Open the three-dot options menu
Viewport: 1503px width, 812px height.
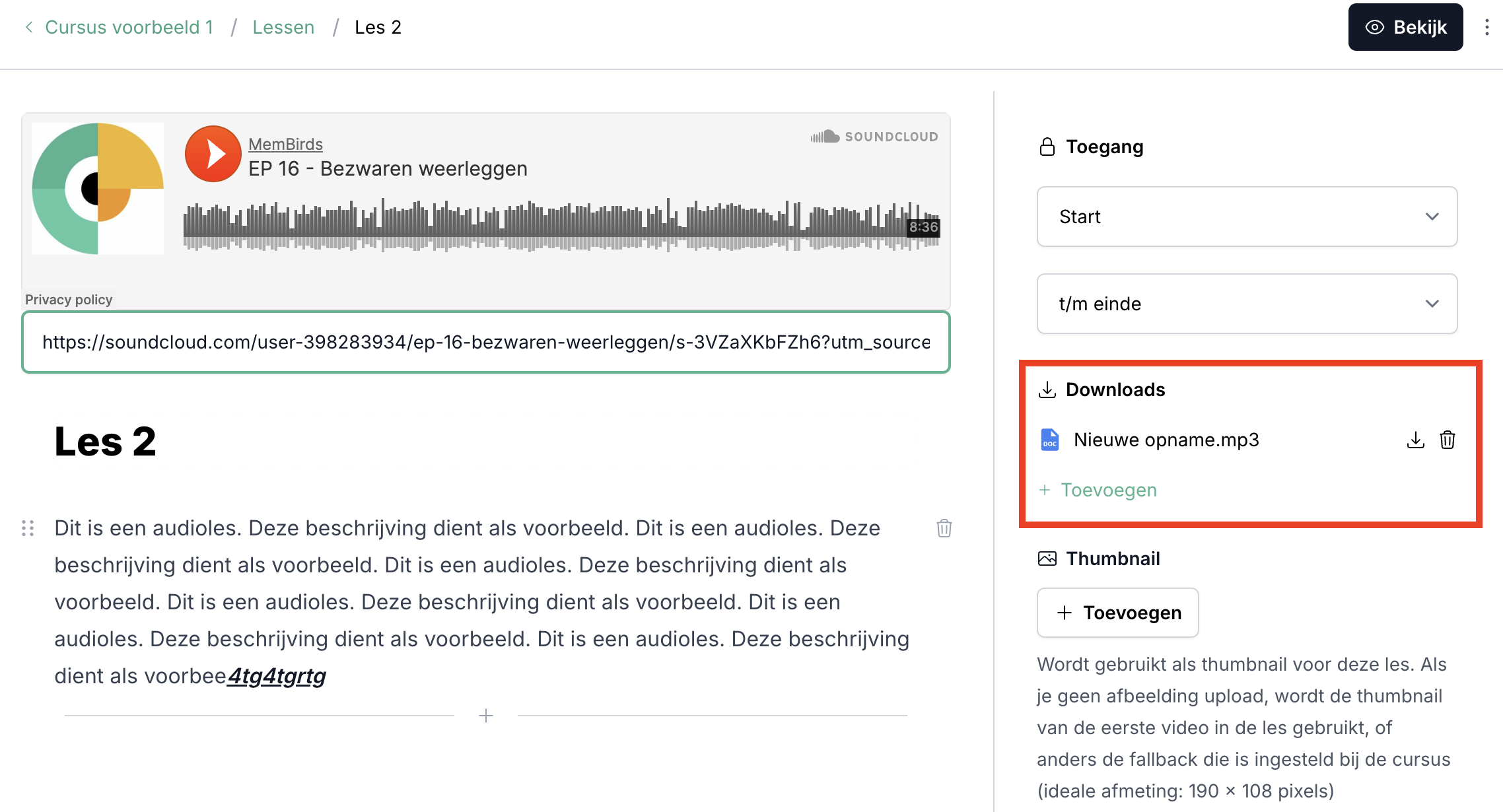[1486, 27]
